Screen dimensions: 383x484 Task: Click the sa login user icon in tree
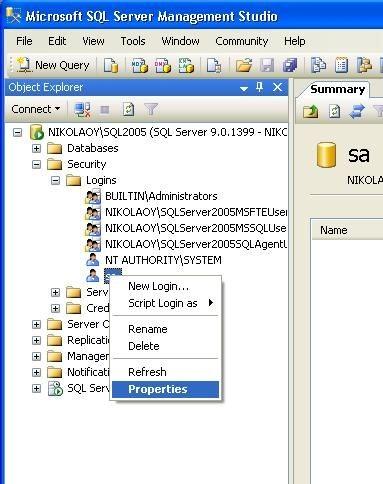[x=92, y=275]
